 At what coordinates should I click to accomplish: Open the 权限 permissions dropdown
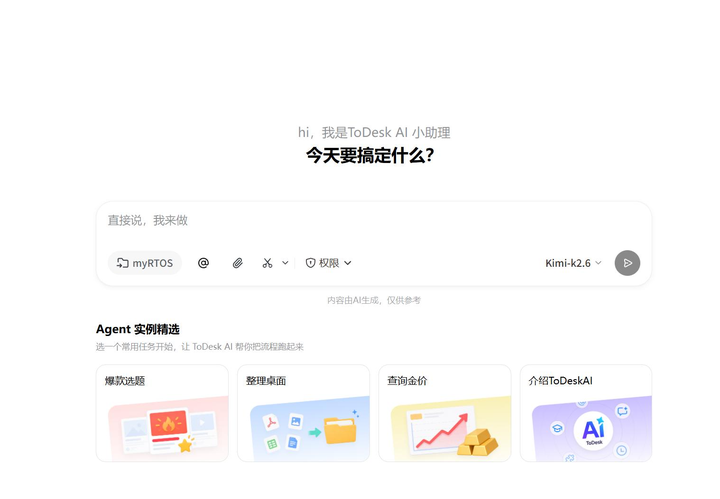(328, 263)
